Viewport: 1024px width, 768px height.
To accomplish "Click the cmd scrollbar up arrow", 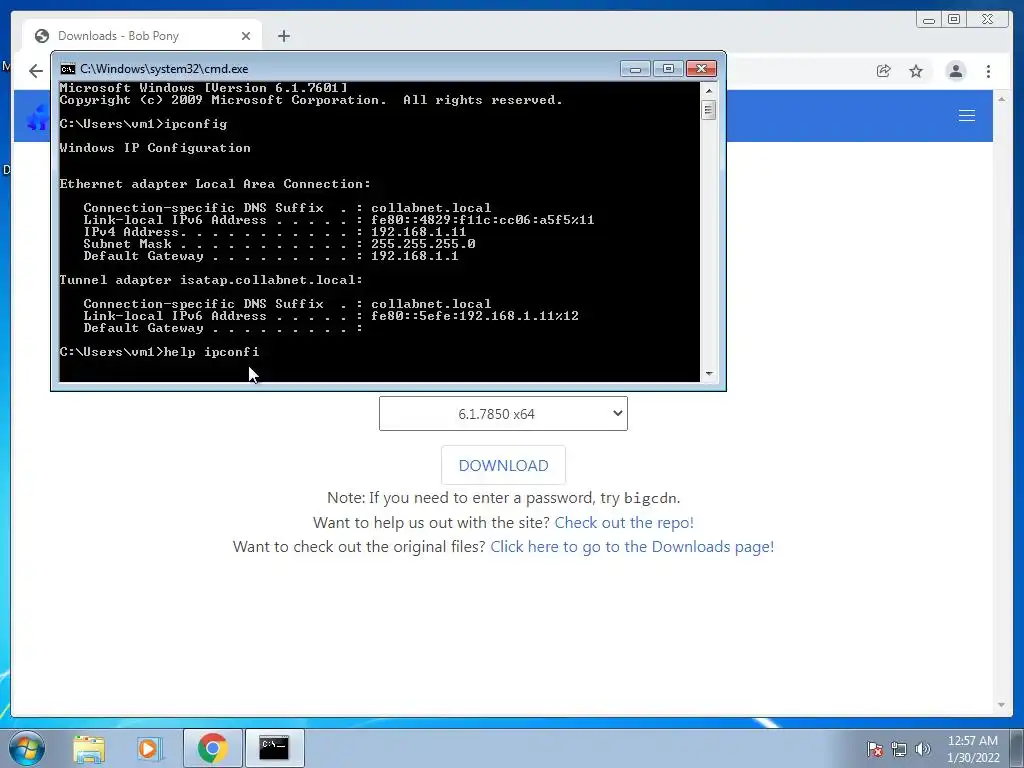I will pos(709,90).
